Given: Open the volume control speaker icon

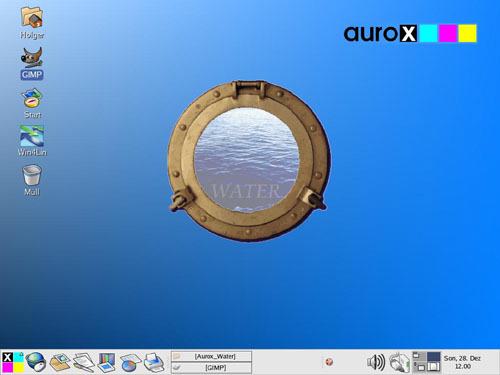Looking at the screenshot, I should [x=376, y=362].
